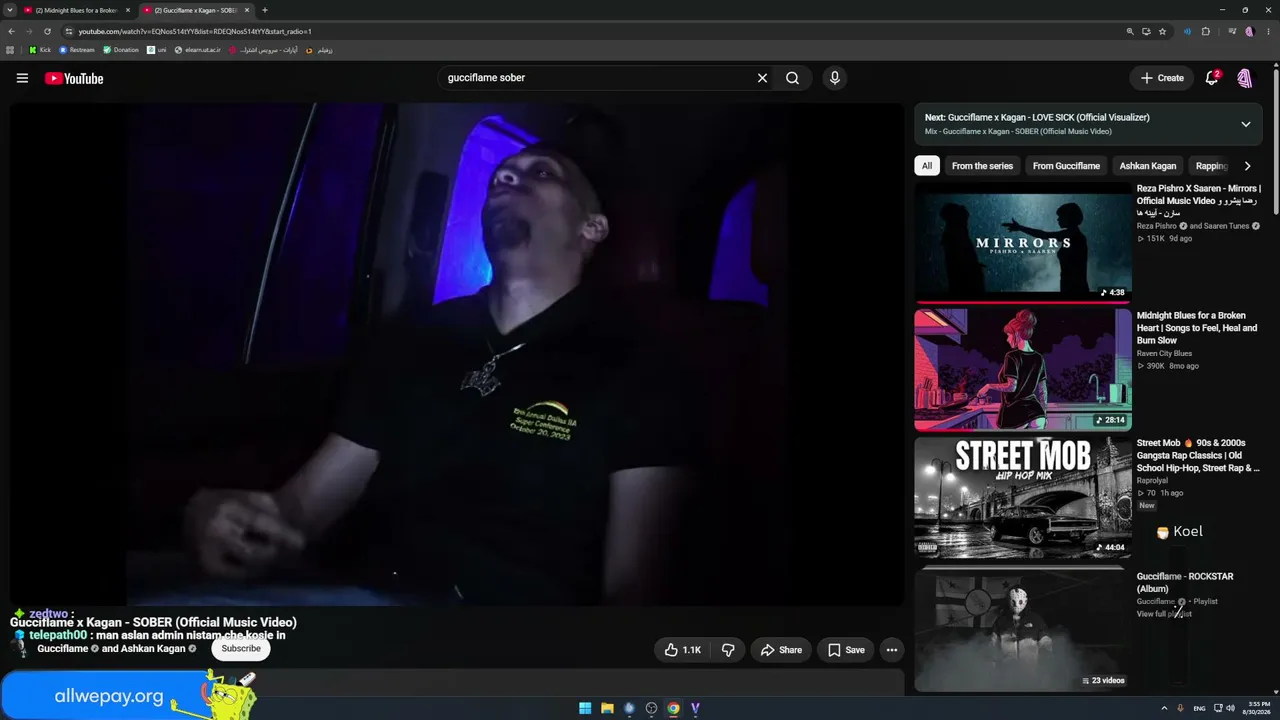Open a new browser tab
1280x720 pixels.
[x=265, y=10]
